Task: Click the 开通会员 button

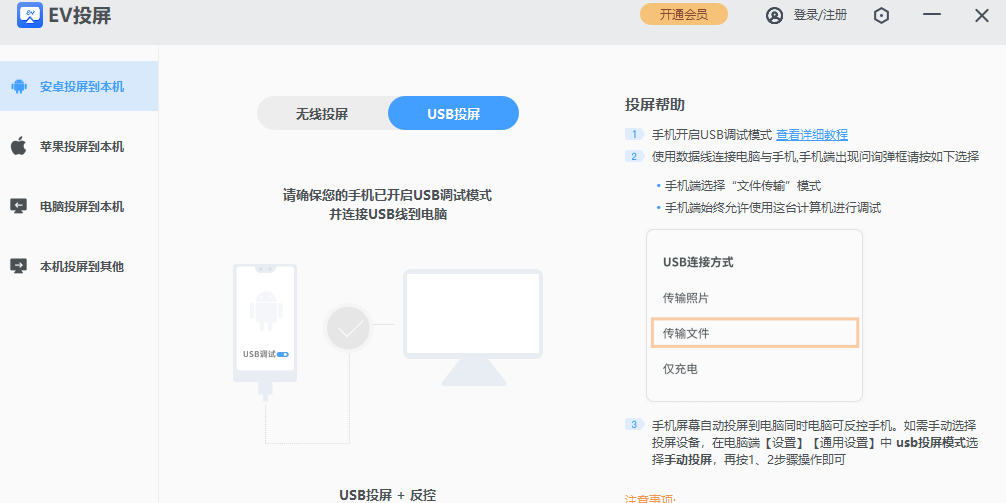Action: pyautogui.click(x=683, y=14)
